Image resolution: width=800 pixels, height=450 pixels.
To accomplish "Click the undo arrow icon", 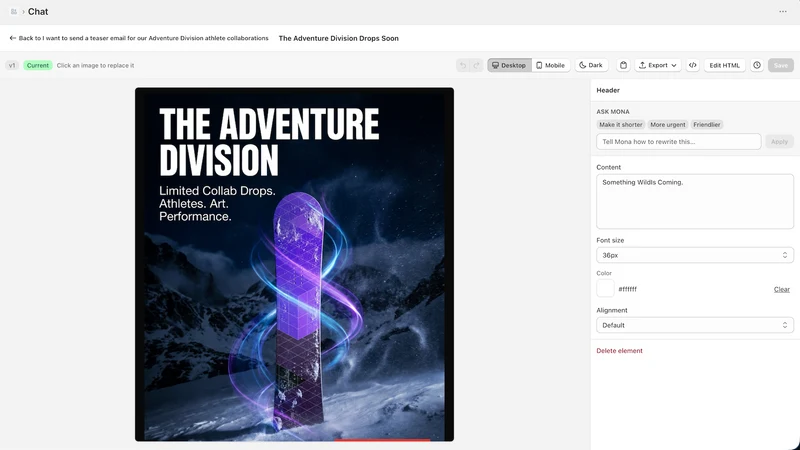I will 463,65.
